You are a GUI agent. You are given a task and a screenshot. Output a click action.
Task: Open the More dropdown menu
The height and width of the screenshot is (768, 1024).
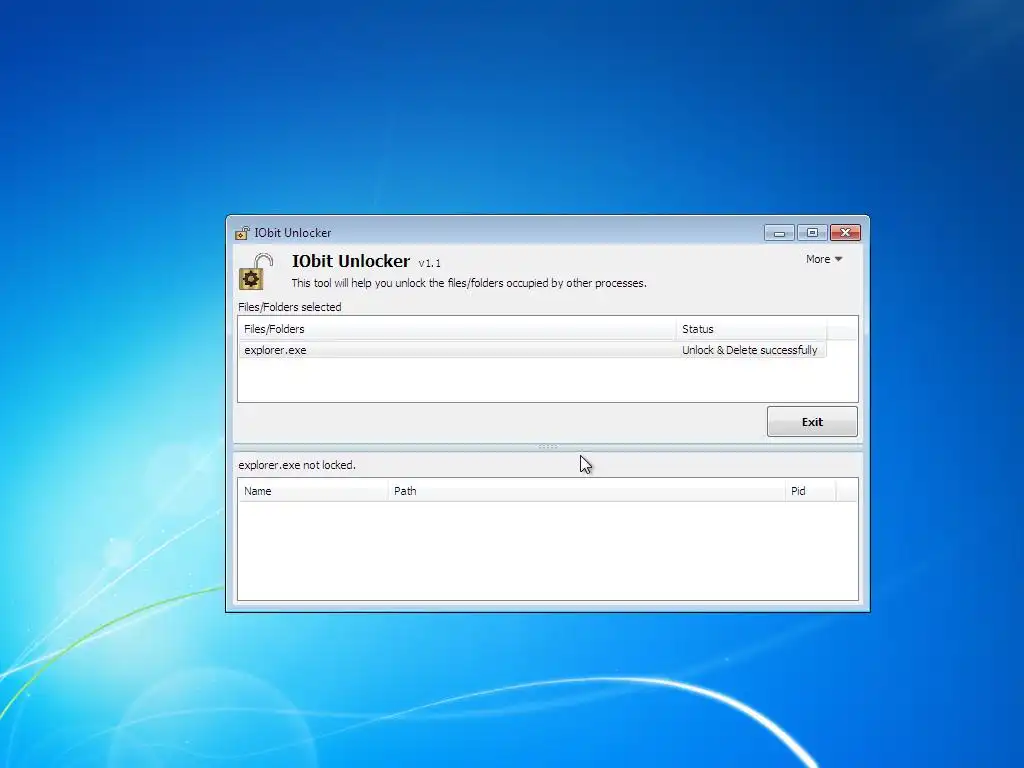(824, 259)
